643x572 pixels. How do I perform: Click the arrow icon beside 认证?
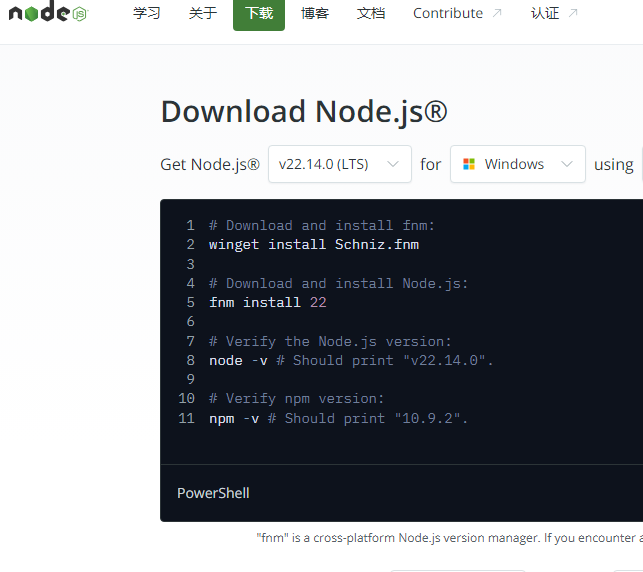point(573,13)
